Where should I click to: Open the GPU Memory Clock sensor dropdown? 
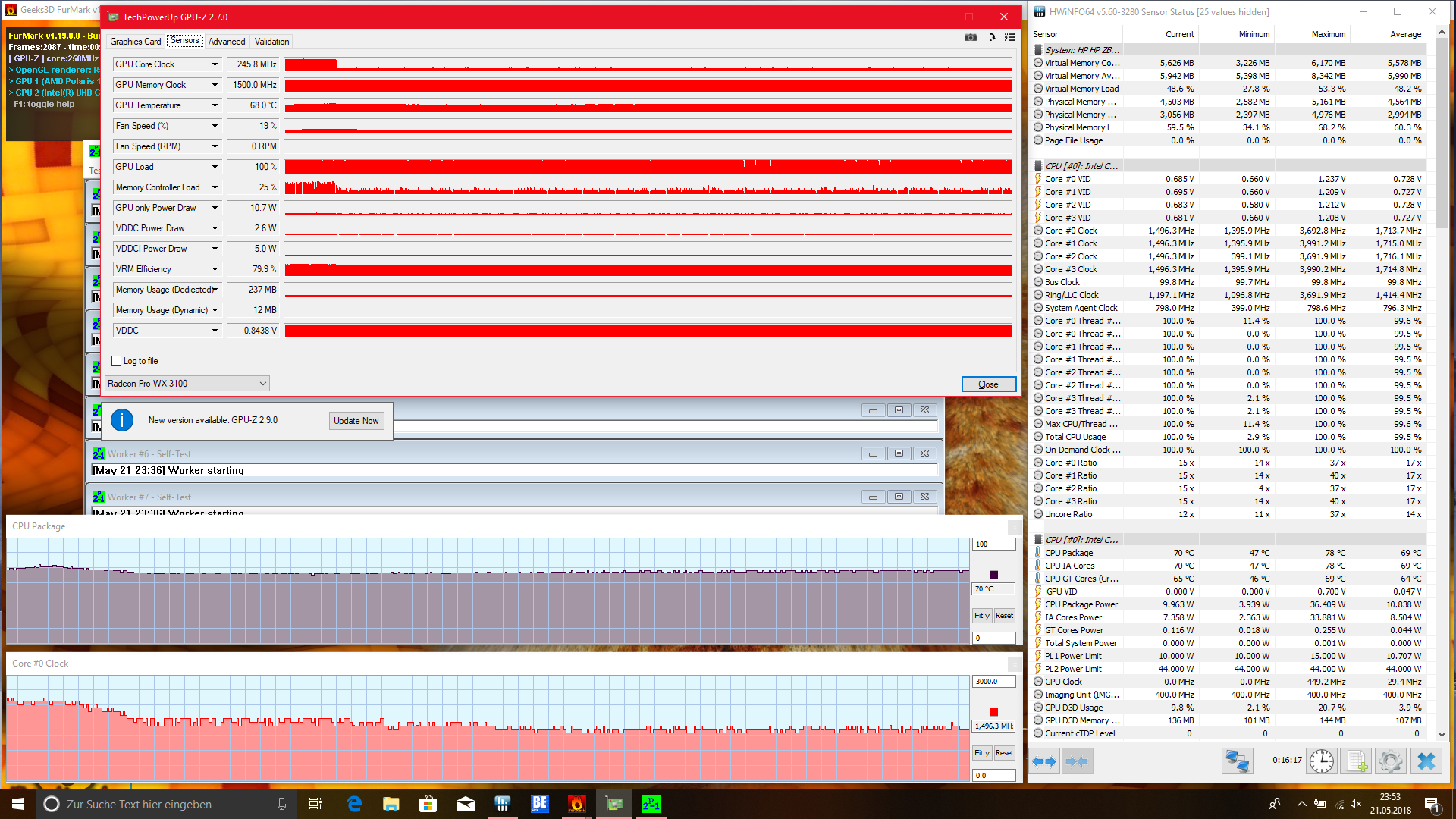(215, 85)
